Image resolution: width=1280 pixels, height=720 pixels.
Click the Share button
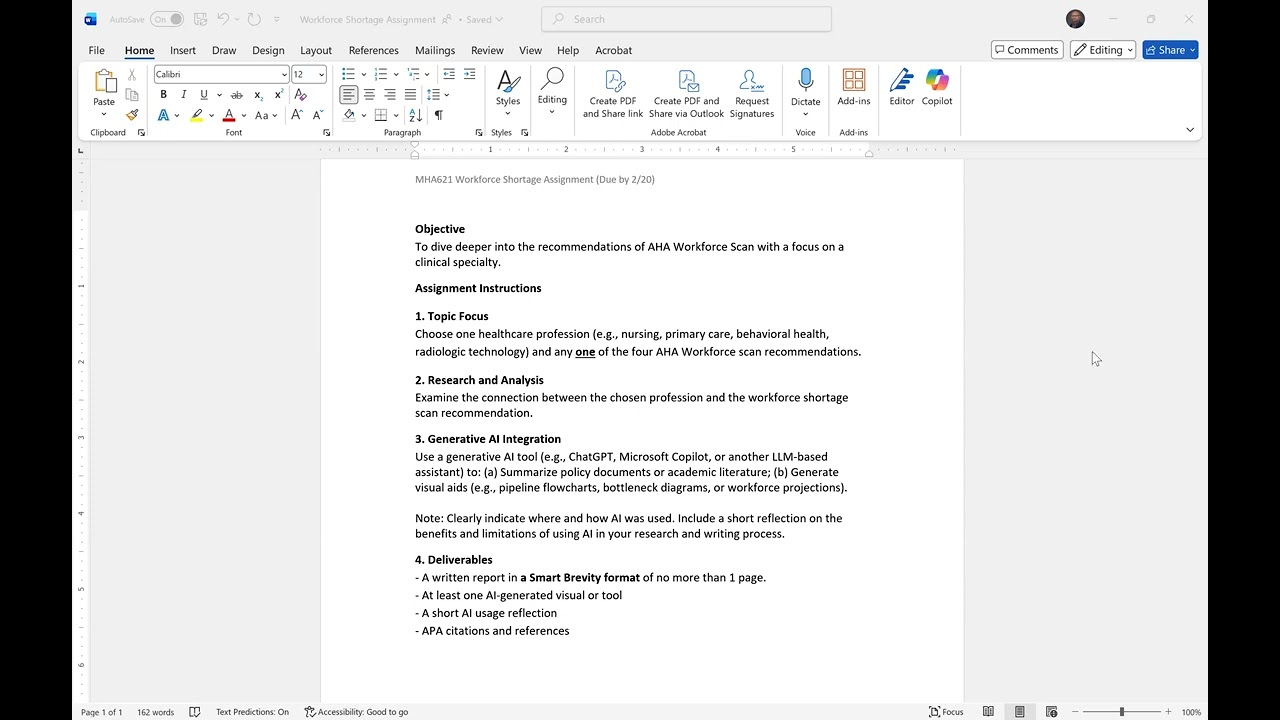point(1170,50)
